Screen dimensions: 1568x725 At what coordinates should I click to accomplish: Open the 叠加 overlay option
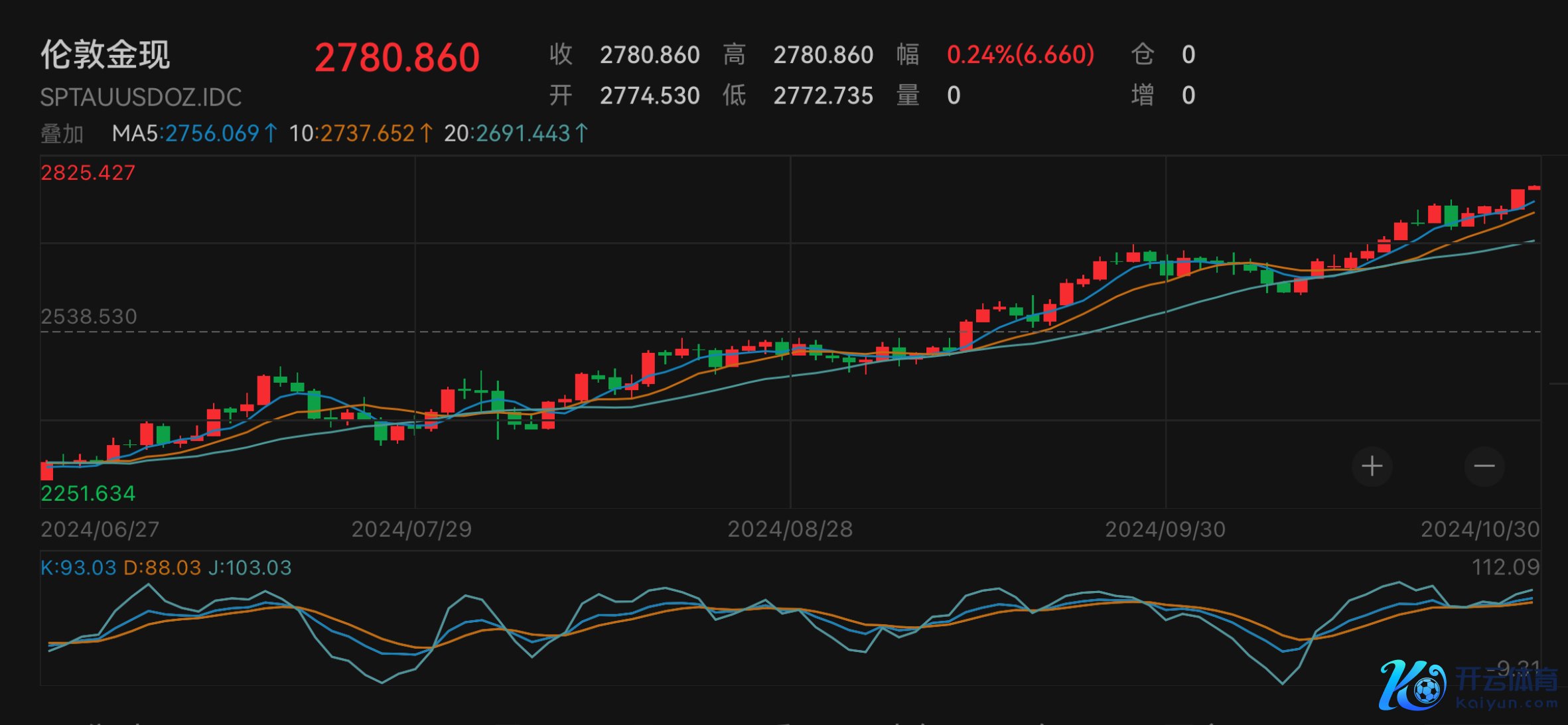(x=62, y=134)
